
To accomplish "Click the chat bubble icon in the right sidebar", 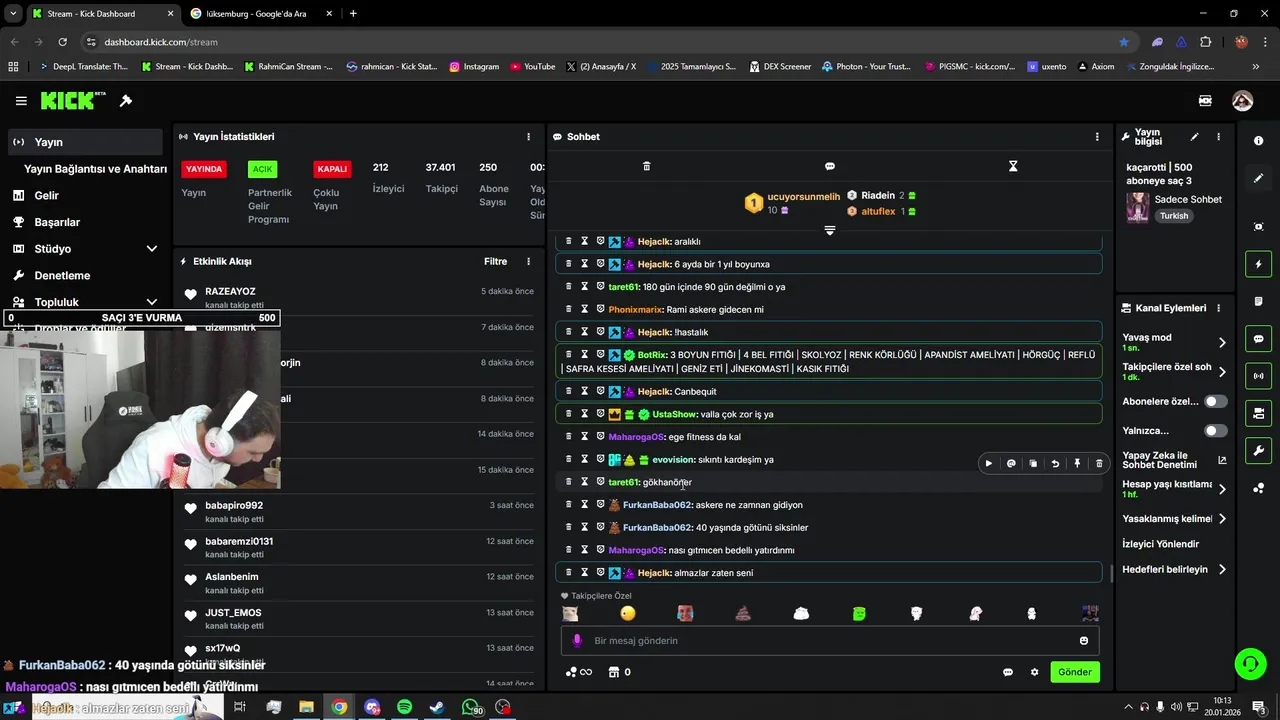I will (1258, 339).
